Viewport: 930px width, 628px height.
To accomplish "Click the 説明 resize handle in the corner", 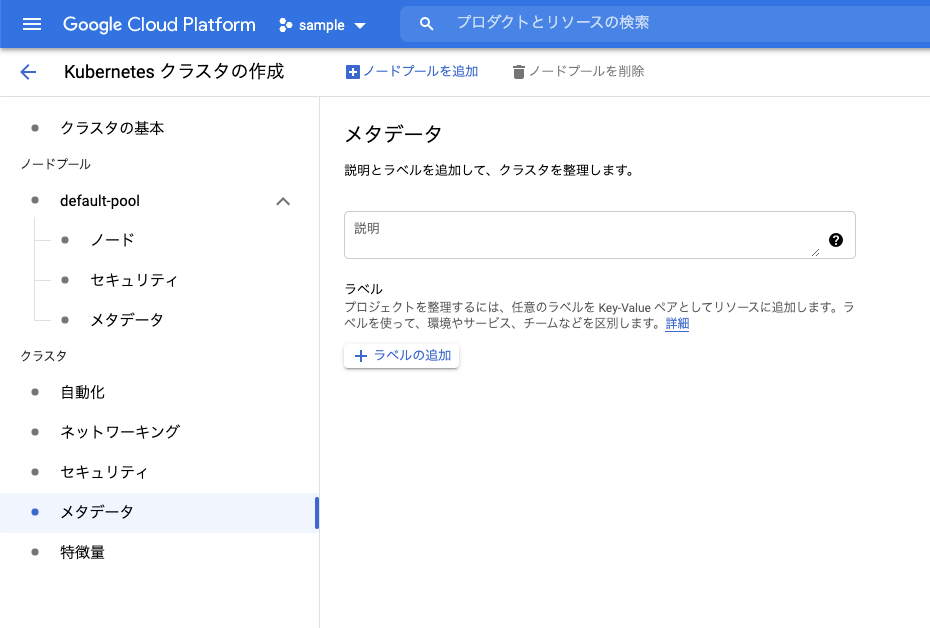I will pos(818,250).
